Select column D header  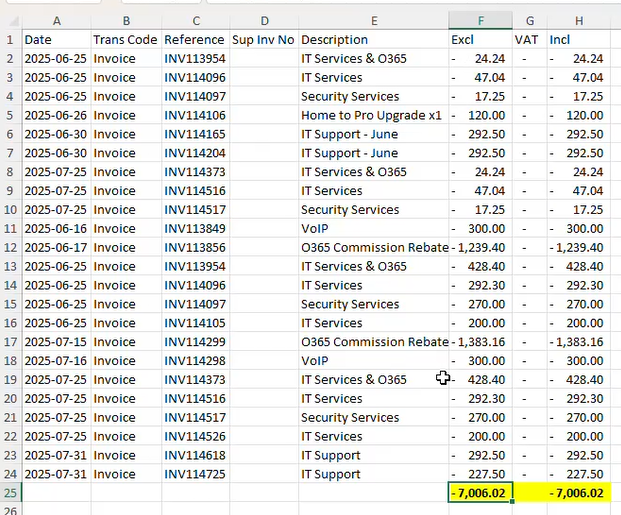[263, 20]
